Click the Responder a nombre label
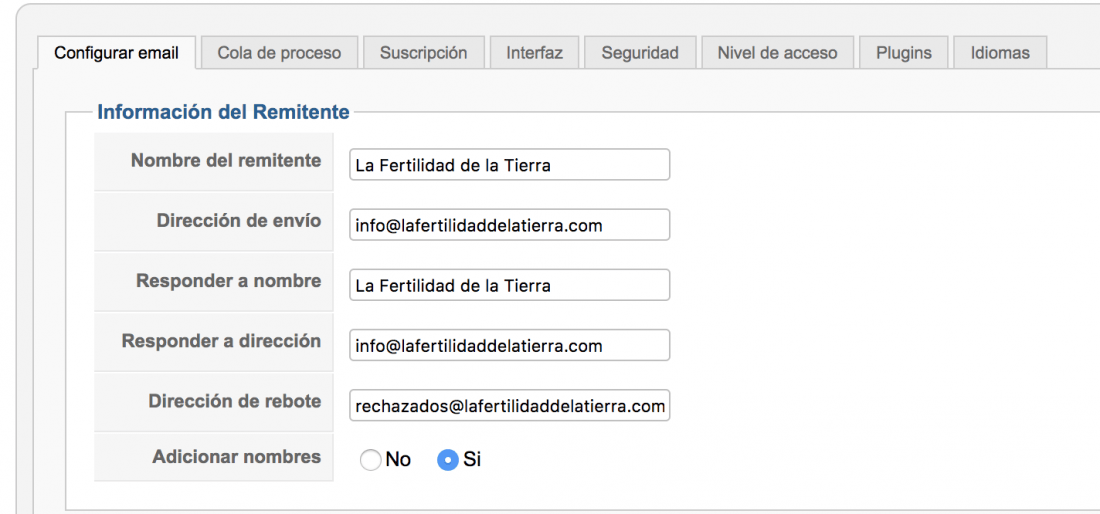The height and width of the screenshot is (514, 1100). pyautogui.click(x=229, y=281)
